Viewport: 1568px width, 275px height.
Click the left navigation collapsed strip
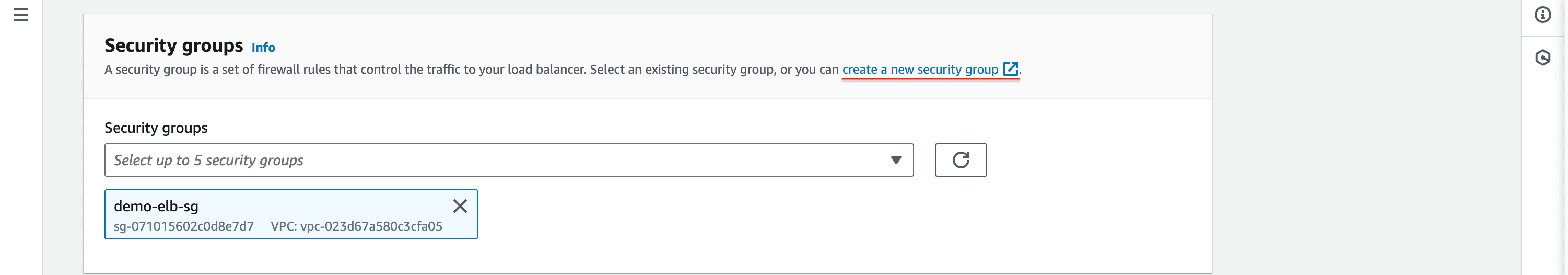(x=21, y=153)
